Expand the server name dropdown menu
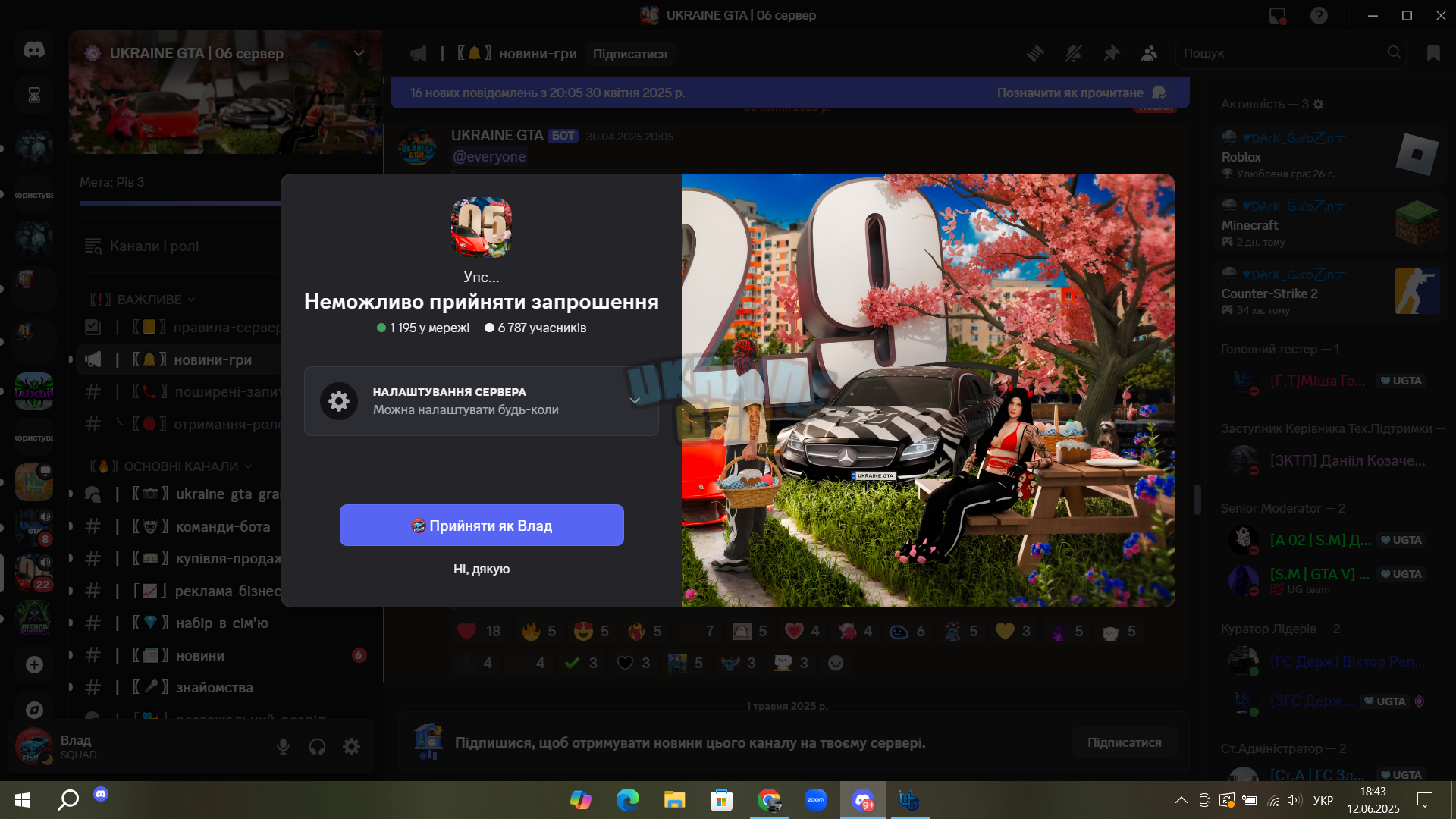 point(359,54)
